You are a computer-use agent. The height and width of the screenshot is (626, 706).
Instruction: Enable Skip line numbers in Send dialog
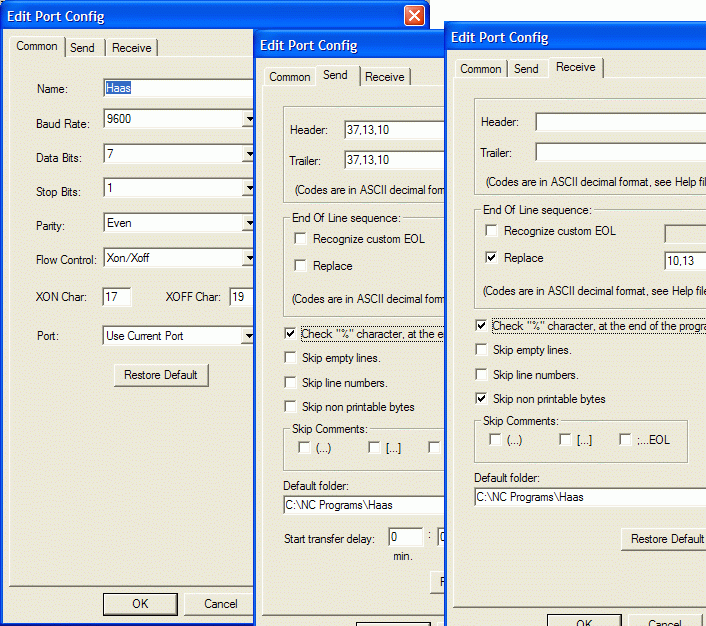pos(290,383)
